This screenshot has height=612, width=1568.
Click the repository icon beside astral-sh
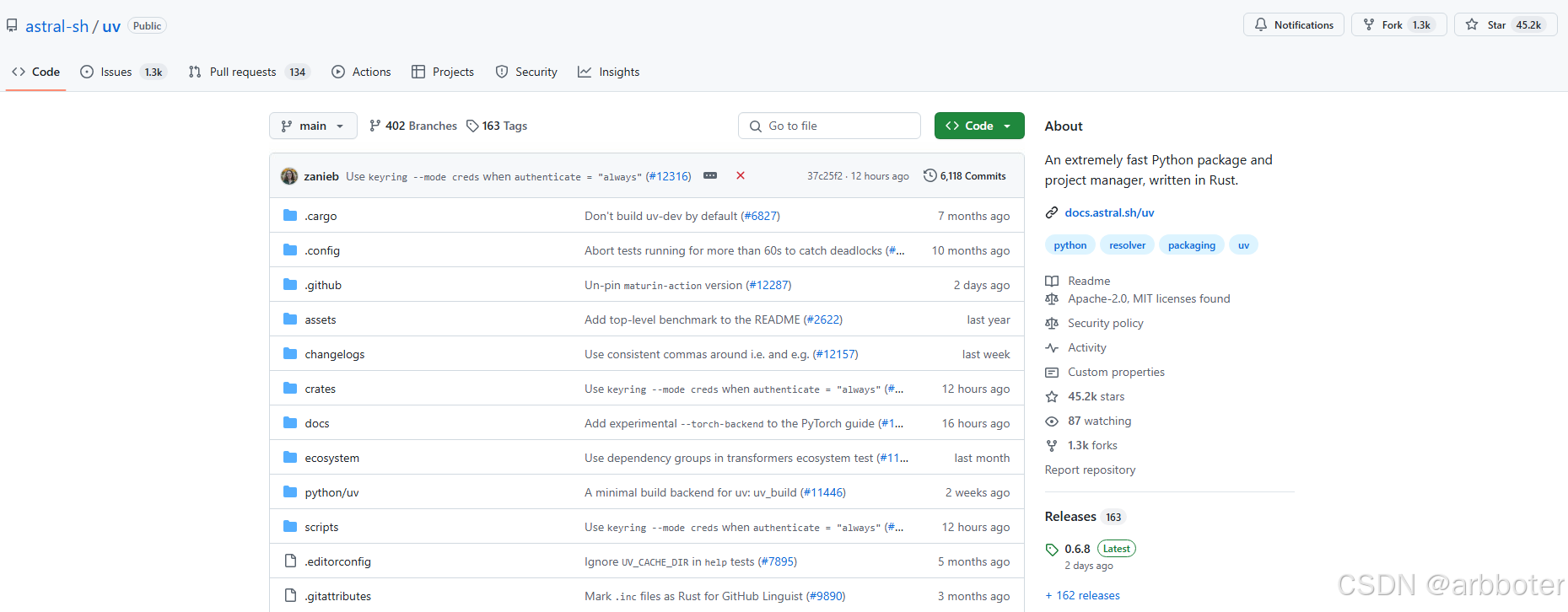click(x=12, y=25)
